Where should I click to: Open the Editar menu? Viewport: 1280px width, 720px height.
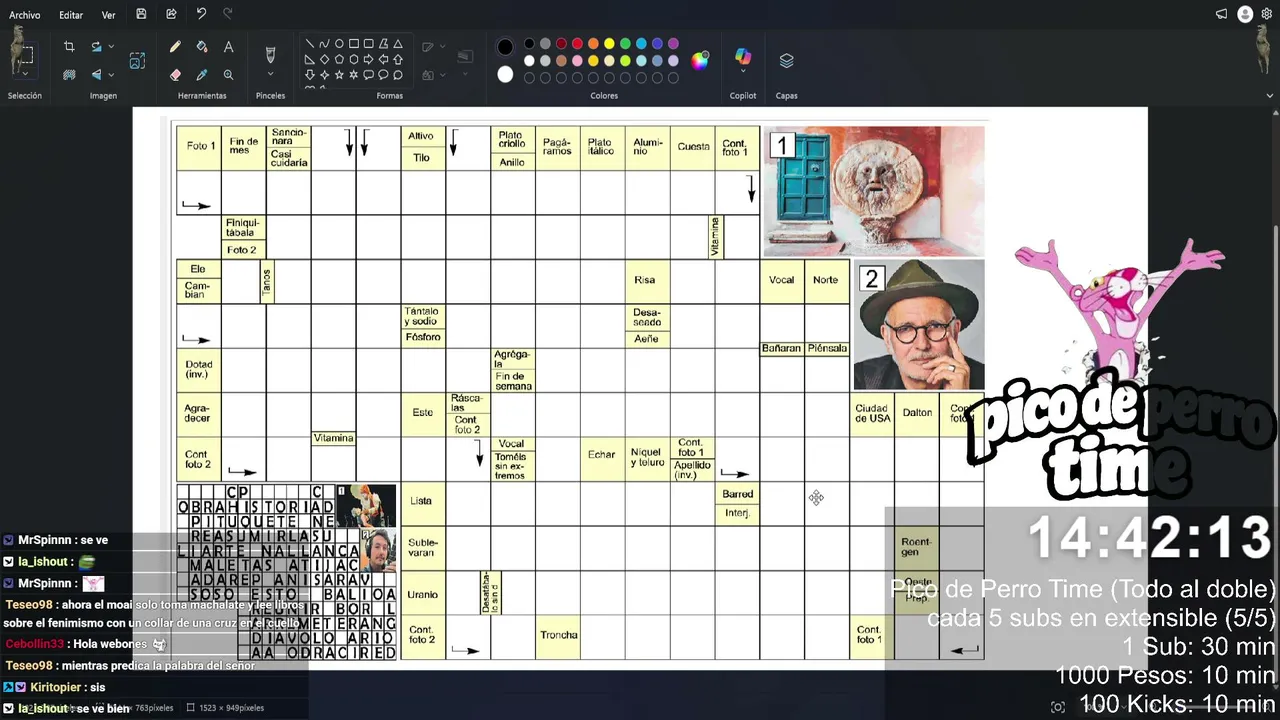click(x=71, y=15)
